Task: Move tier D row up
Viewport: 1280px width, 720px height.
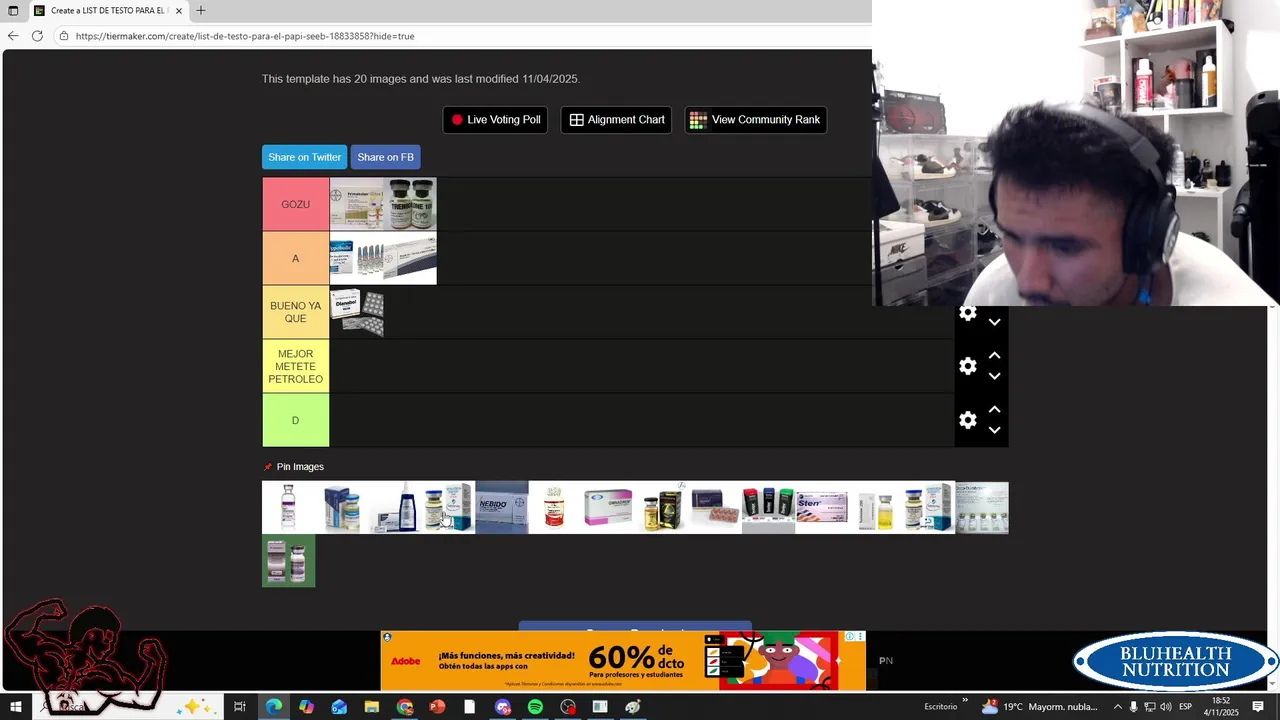Action: [x=994, y=410]
